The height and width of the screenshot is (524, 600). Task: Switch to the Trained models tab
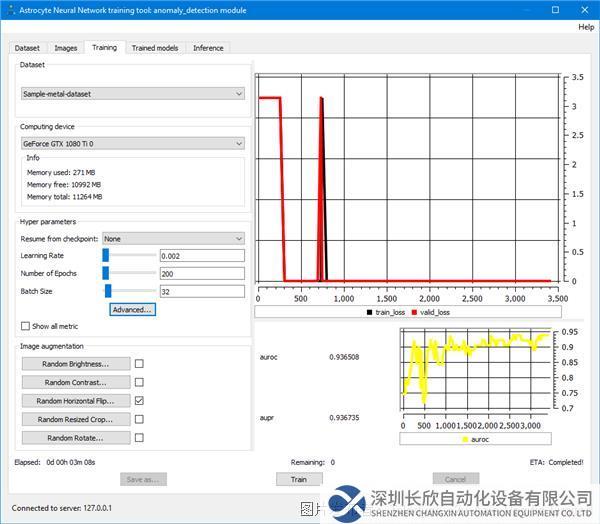[x=155, y=48]
